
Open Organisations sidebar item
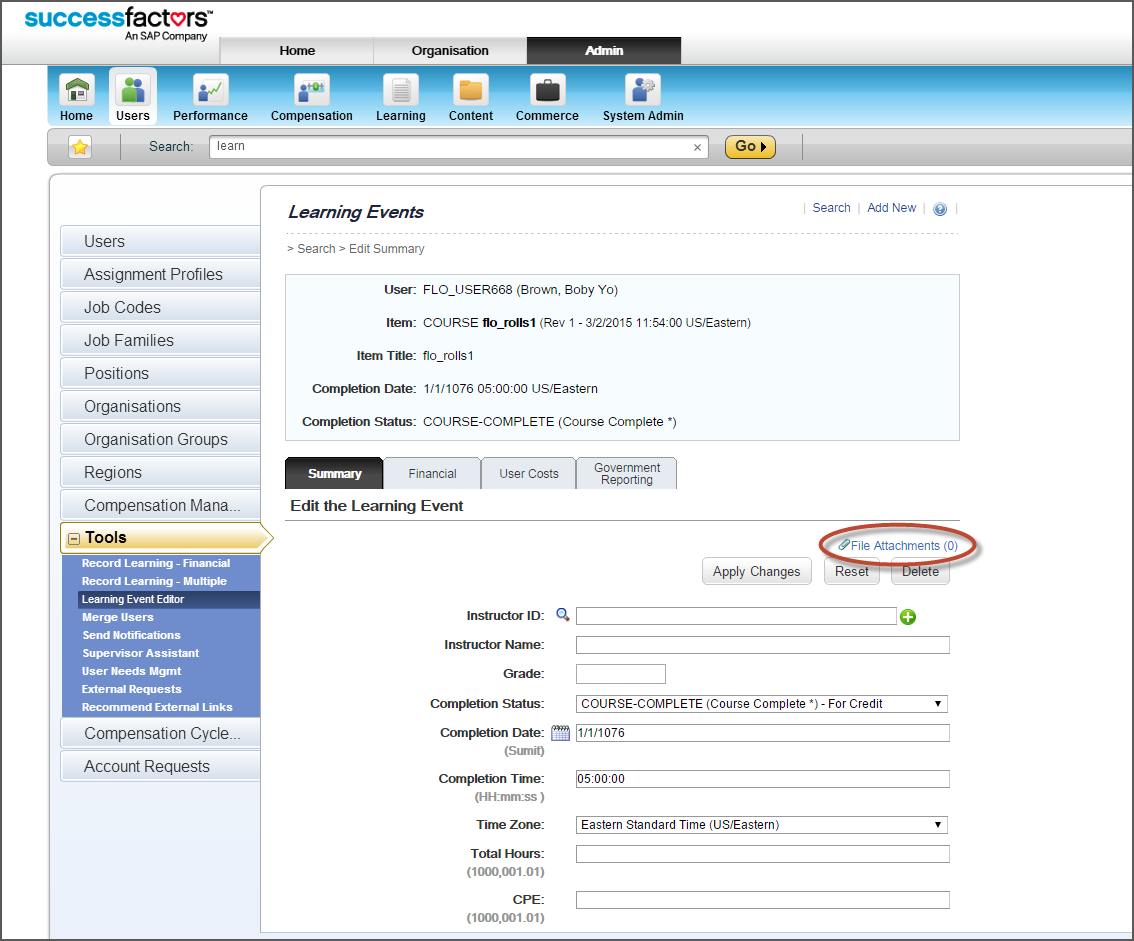pyautogui.click(x=161, y=406)
